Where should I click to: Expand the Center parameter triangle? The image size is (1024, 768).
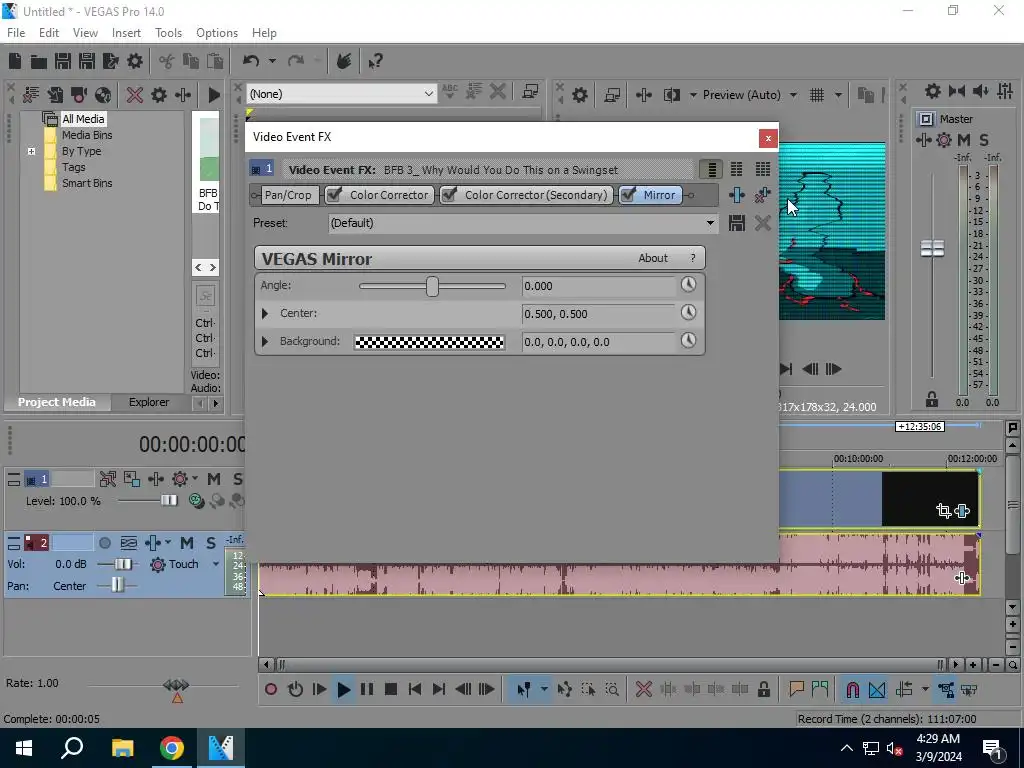pyautogui.click(x=264, y=313)
